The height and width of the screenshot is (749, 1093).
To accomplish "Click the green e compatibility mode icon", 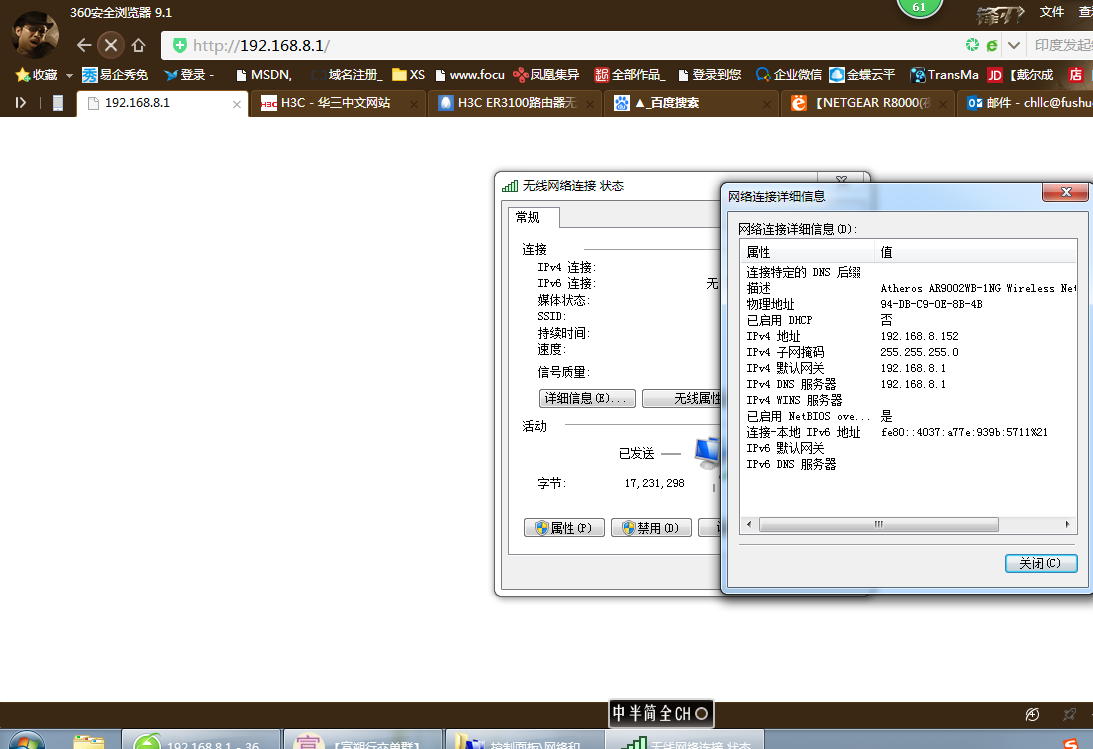I will (992, 45).
